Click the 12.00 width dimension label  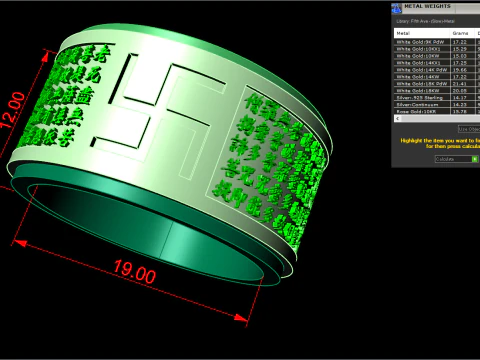click(x=12, y=110)
